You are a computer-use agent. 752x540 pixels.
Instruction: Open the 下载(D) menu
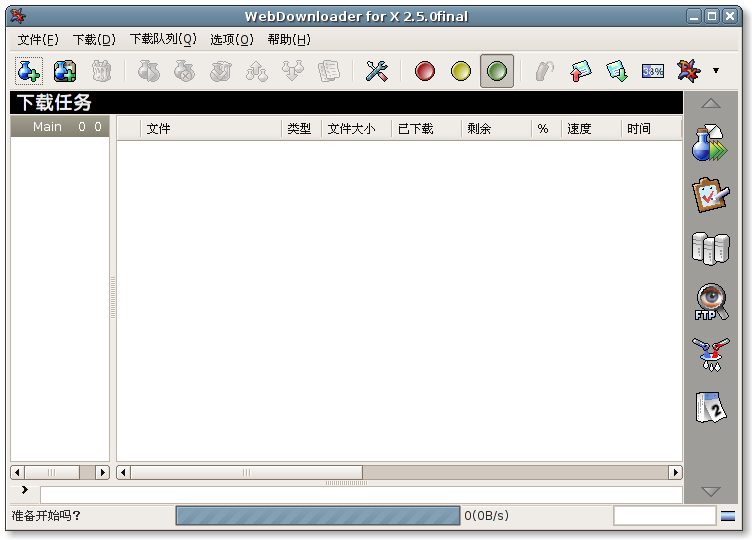[94, 39]
